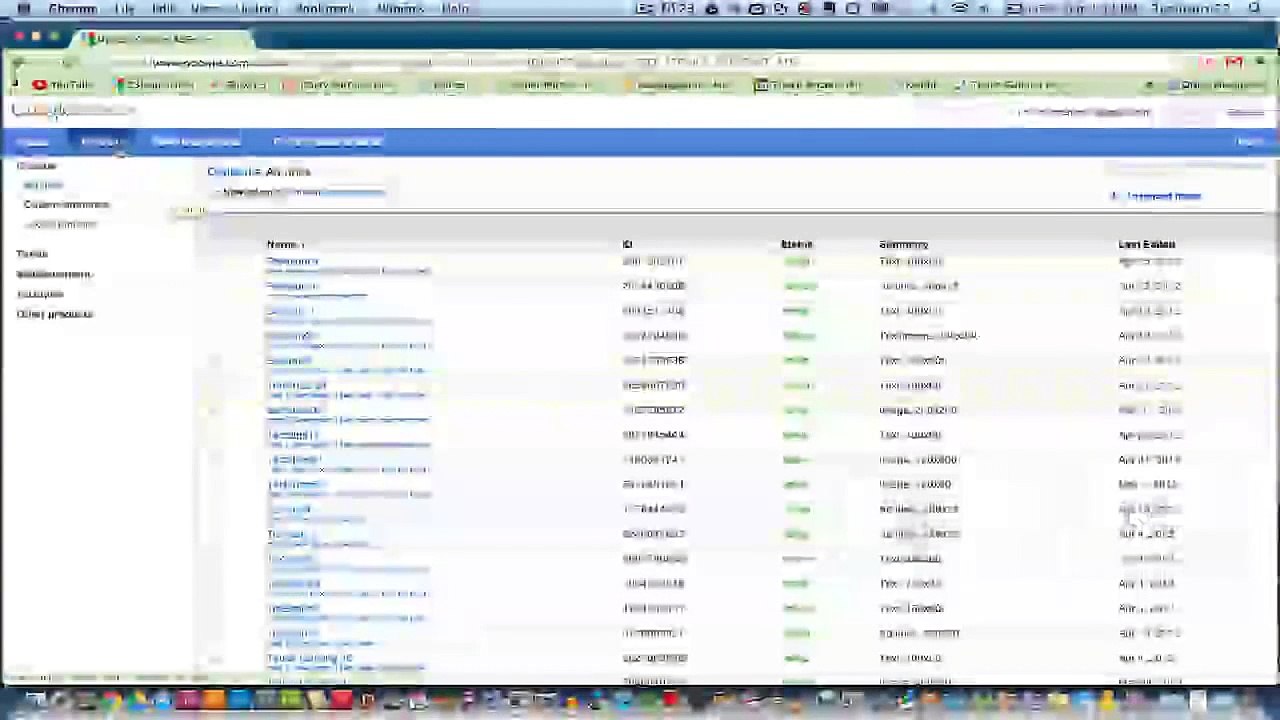Open Custom channels in the sidebar
The height and width of the screenshot is (720, 1280).
(66, 205)
